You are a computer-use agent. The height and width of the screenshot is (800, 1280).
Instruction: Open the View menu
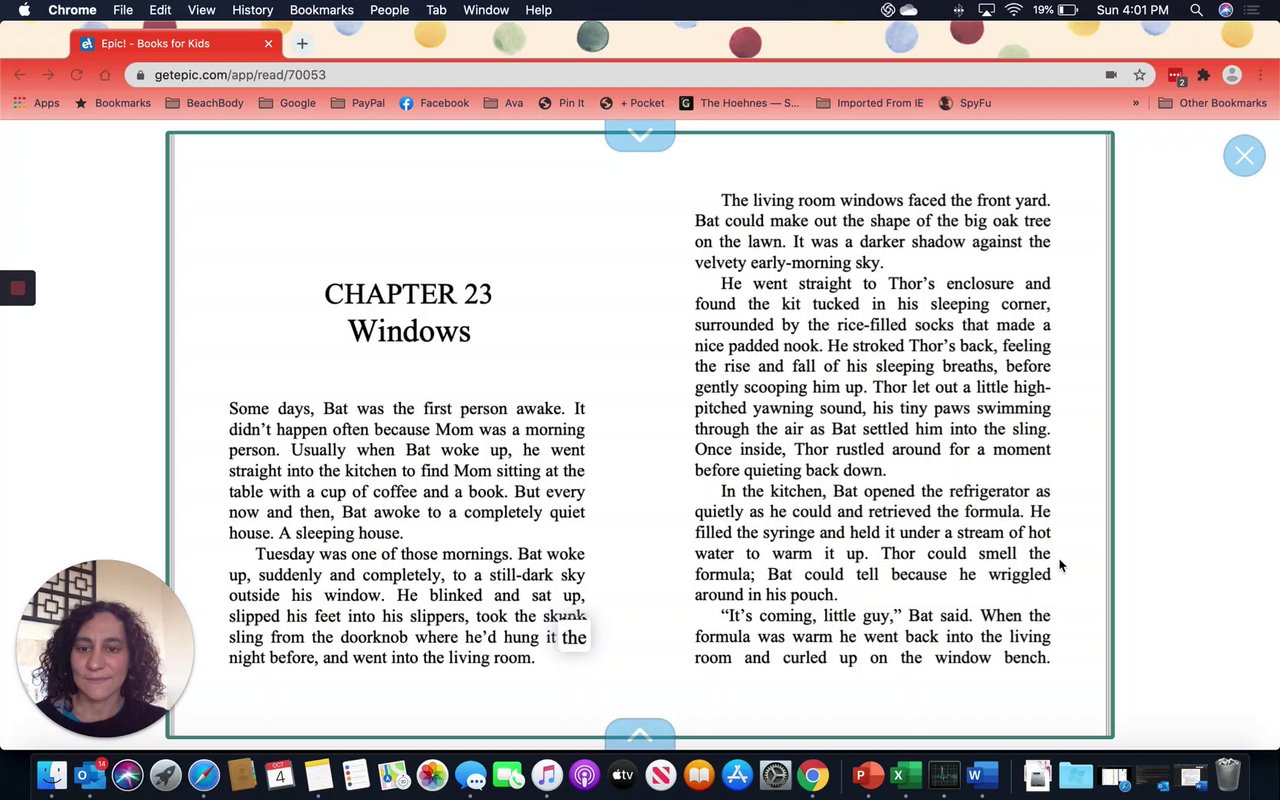click(x=201, y=10)
